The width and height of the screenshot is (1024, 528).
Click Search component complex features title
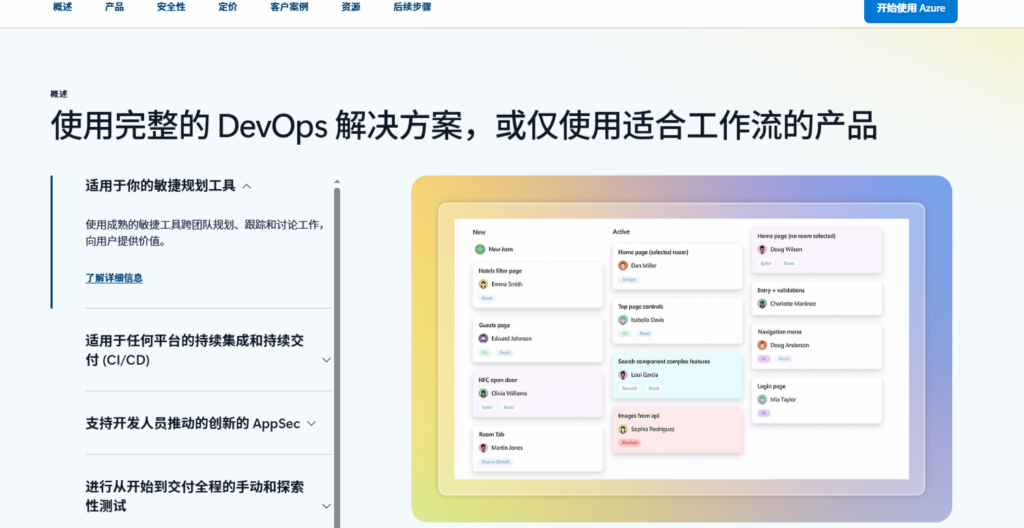pos(664,361)
